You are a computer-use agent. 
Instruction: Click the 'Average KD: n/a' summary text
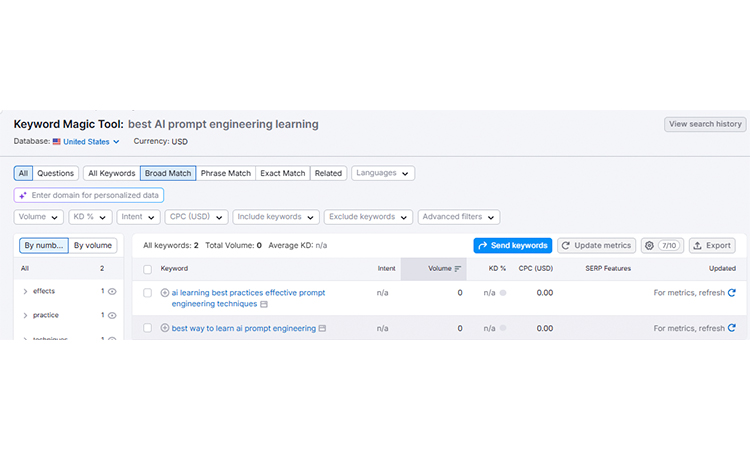298,245
